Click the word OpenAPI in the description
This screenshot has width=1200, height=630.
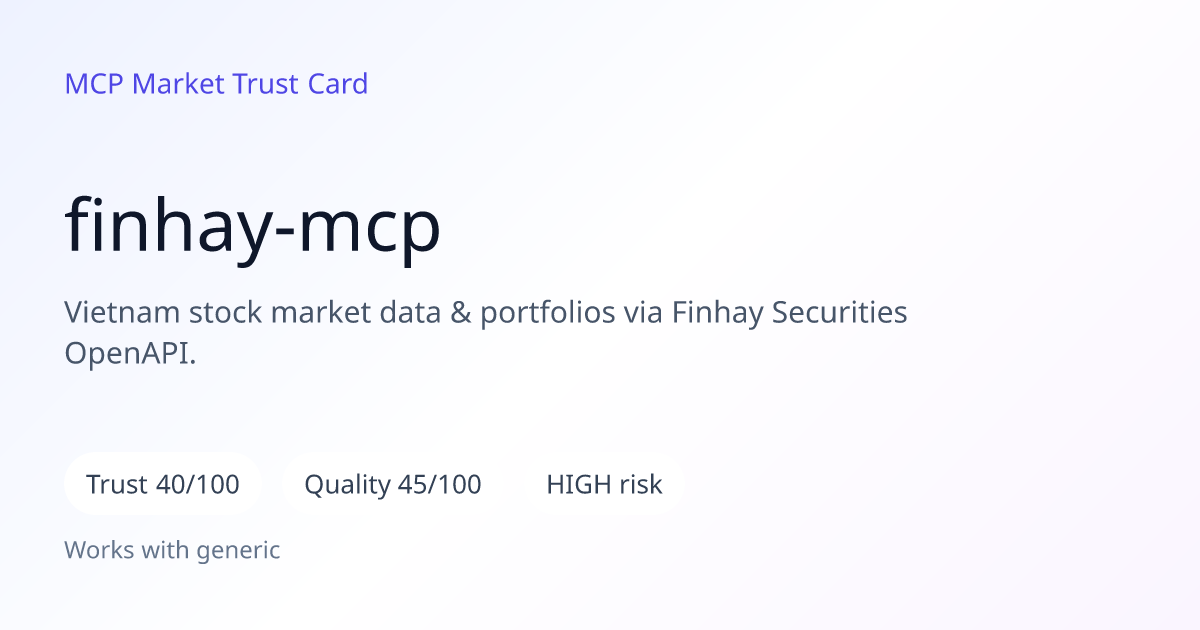pos(125,353)
